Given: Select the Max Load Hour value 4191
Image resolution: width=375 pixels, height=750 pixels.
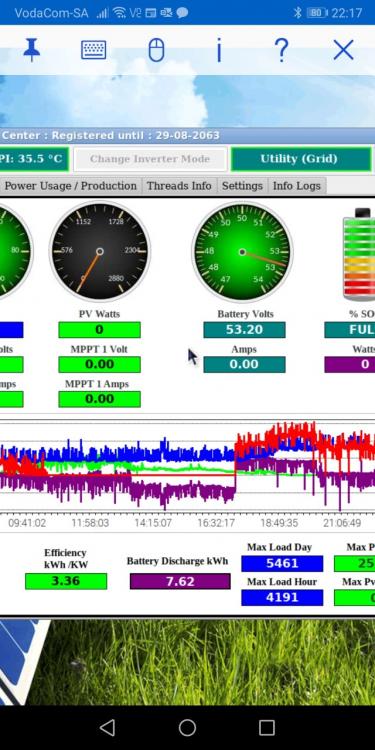Looking at the screenshot, I should click(x=282, y=597).
